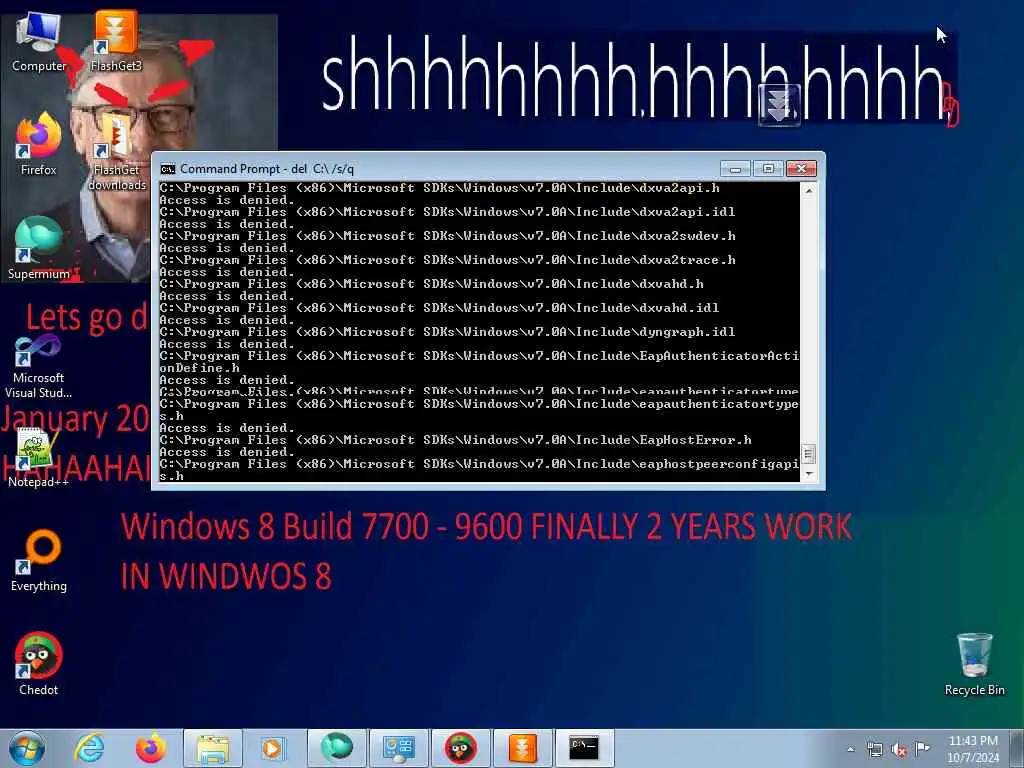The image size is (1024, 768).
Task: Click the Command Prompt title bar text
Action: 267,169
